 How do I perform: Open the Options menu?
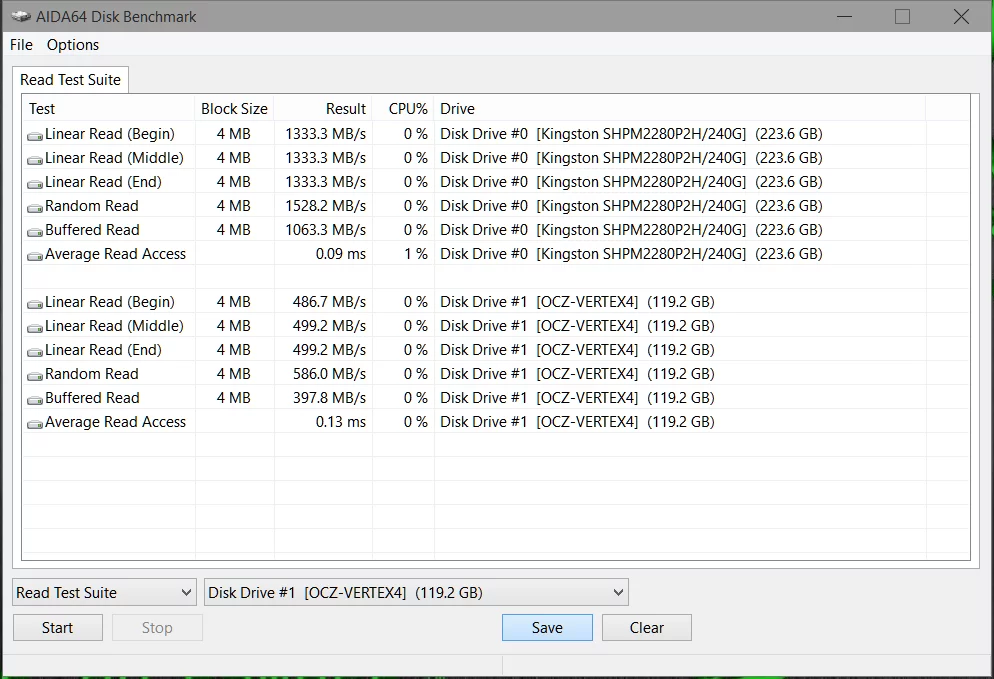pos(73,45)
